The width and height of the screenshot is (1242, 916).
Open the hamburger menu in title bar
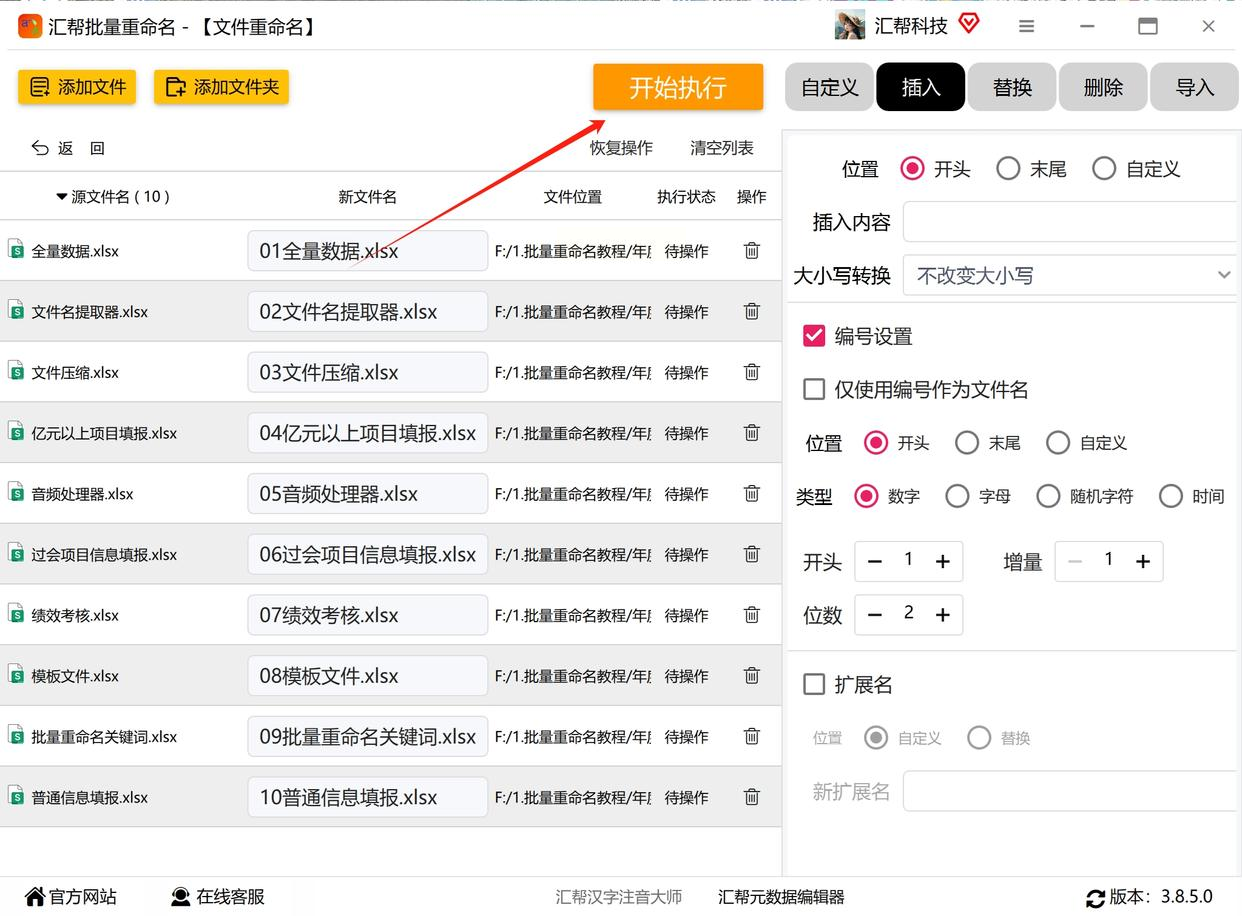tap(1027, 27)
